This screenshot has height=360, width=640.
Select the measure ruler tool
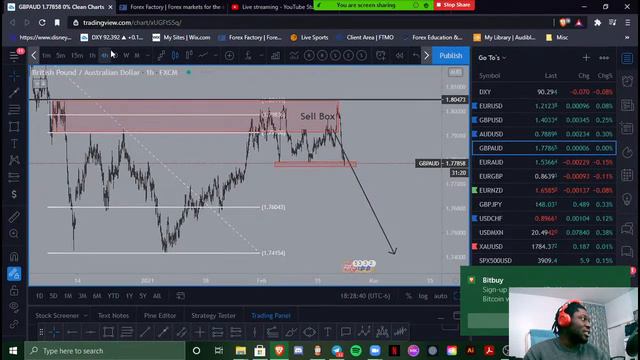click(x=14, y=217)
